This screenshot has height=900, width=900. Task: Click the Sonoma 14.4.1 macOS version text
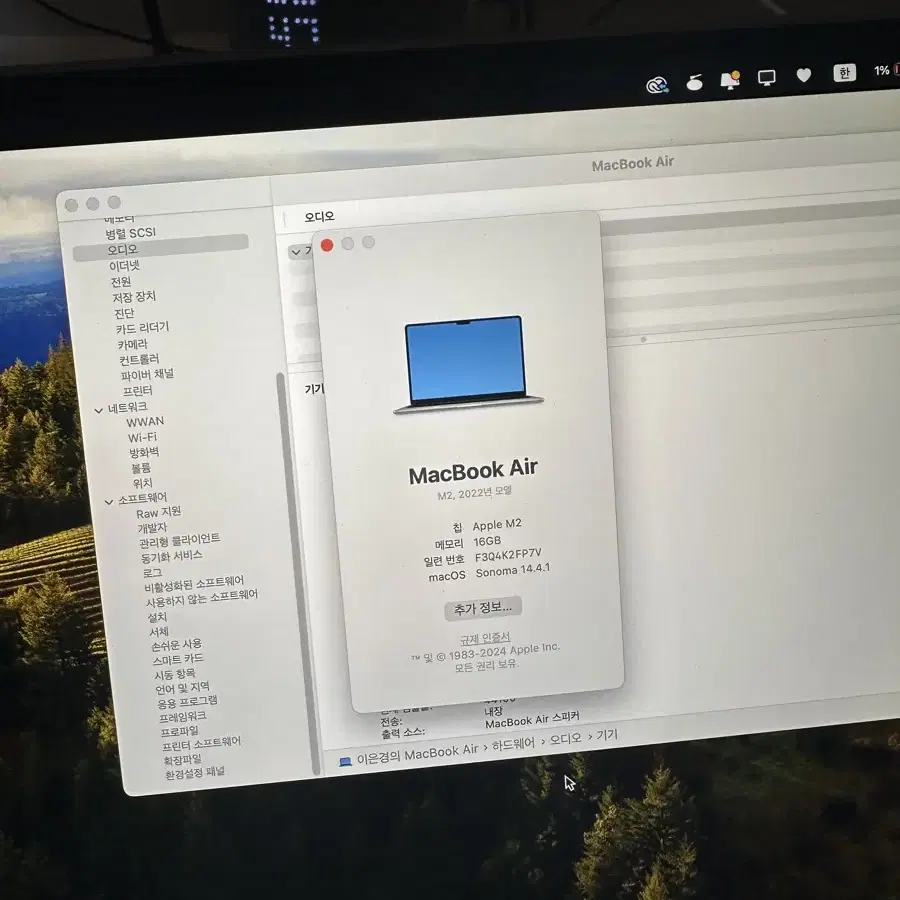click(513, 570)
